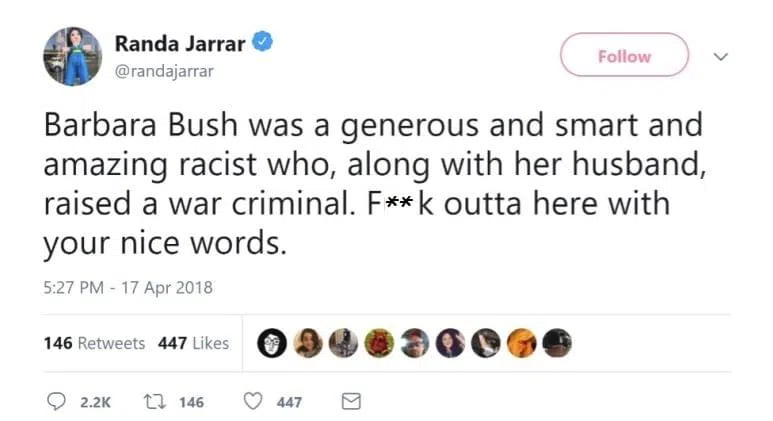
Task: Click the envelope direct message icon
Action: tap(351, 402)
